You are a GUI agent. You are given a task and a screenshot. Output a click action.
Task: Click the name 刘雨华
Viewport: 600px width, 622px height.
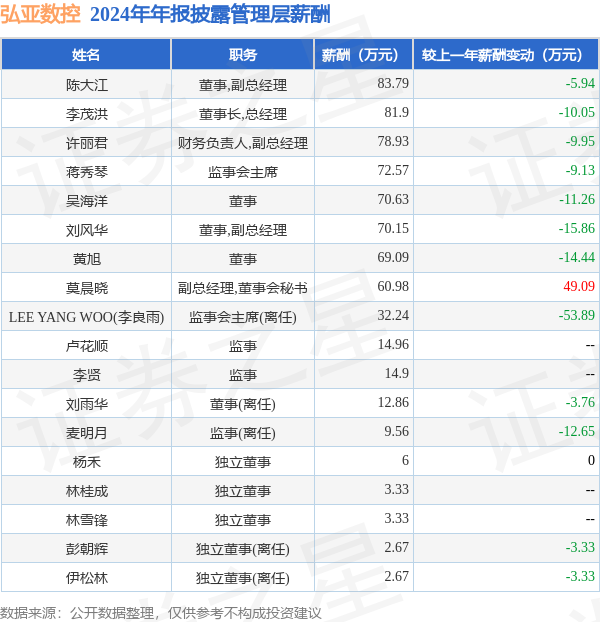86,404
